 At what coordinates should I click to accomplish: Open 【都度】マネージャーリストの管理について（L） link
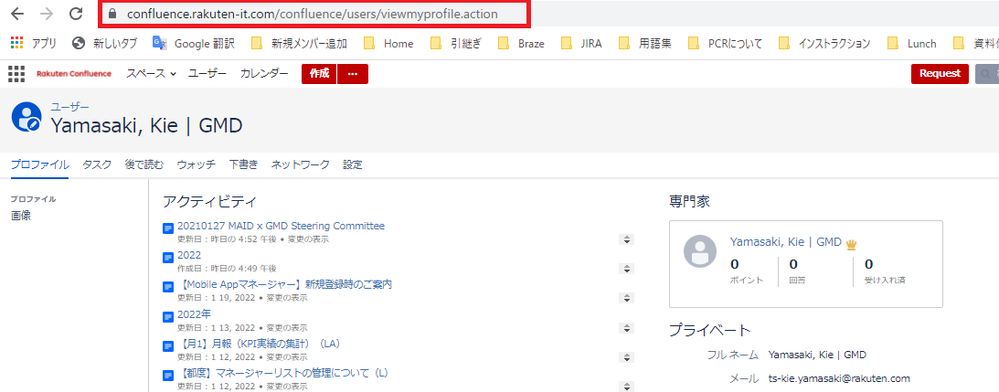(x=283, y=372)
